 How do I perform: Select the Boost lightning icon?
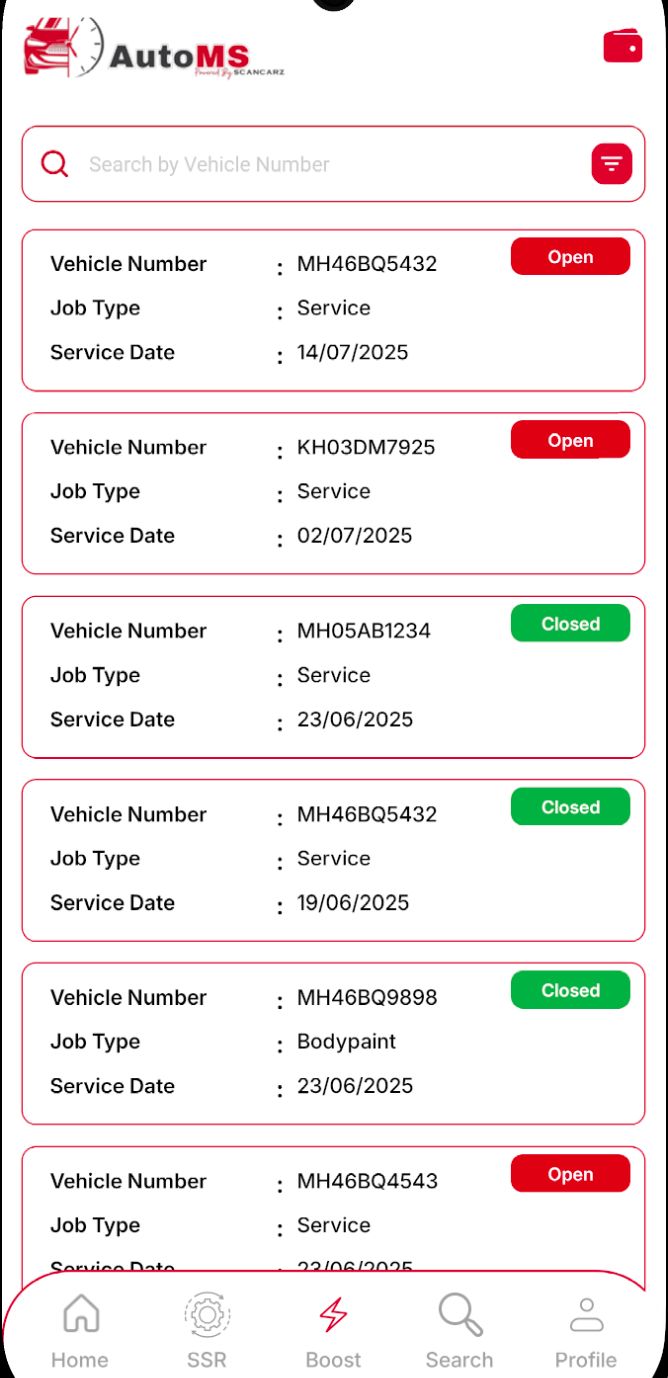333,1314
